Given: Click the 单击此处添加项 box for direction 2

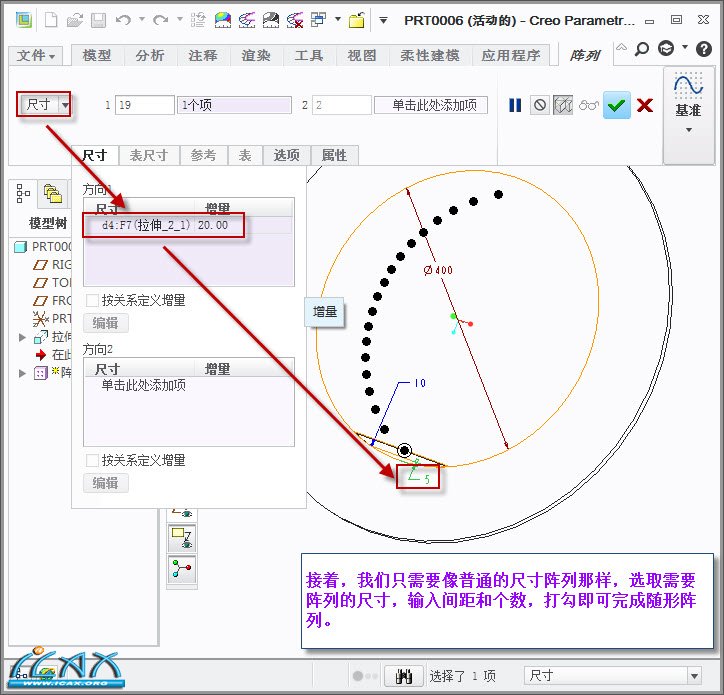Looking at the screenshot, I should [432, 105].
